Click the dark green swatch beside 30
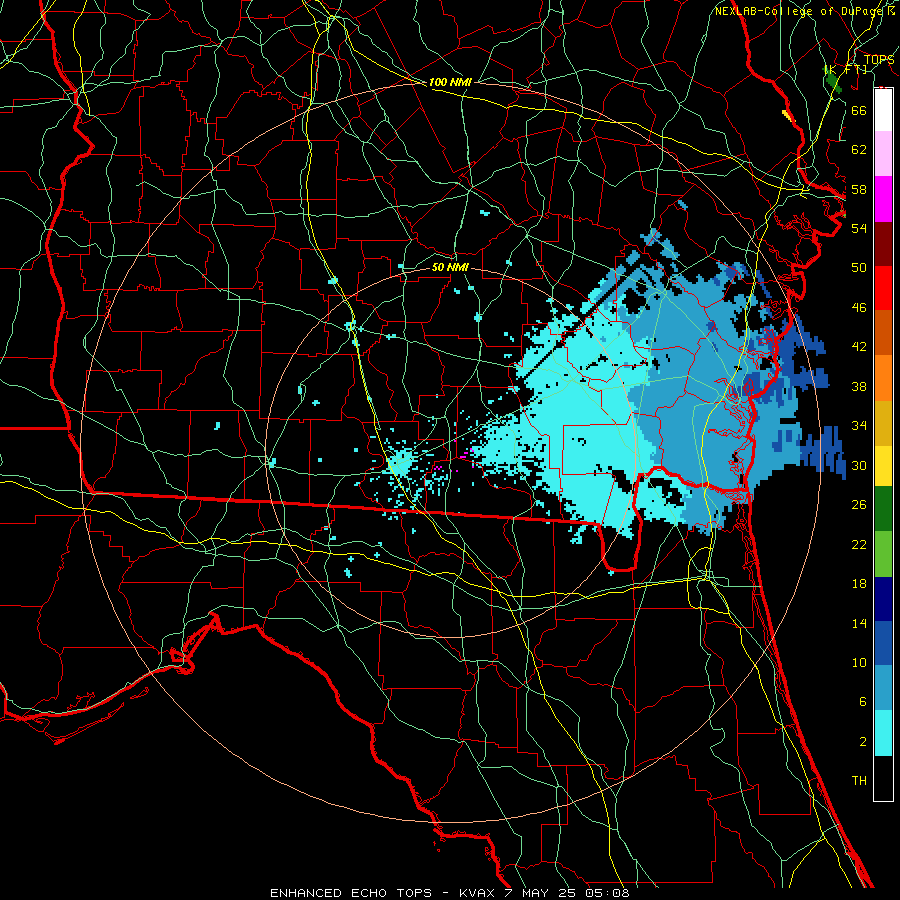The height and width of the screenshot is (900, 900). pyautogui.click(x=883, y=509)
